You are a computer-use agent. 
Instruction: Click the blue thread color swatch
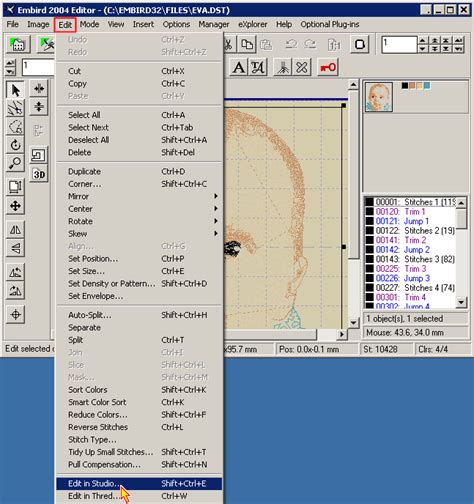click(427, 86)
